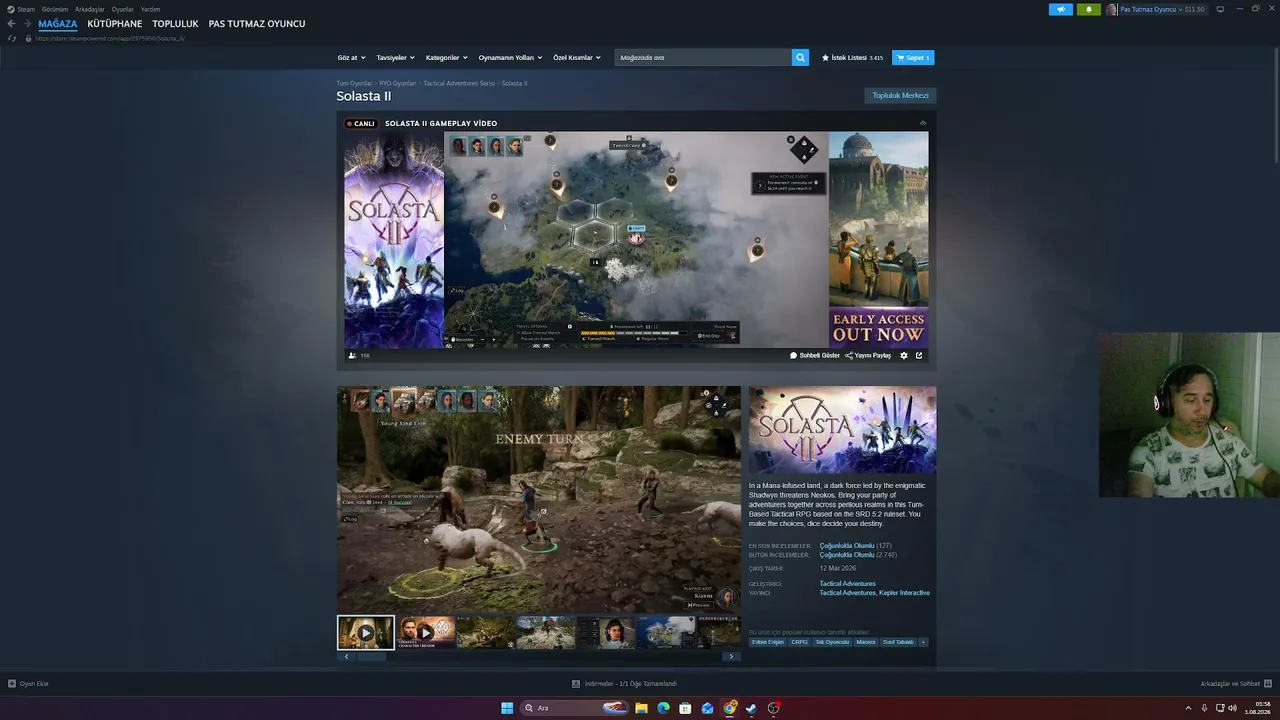Open developer Tactical Adventures link
This screenshot has height=720, width=1280.
pyautogui.click(x=847, y=584)
